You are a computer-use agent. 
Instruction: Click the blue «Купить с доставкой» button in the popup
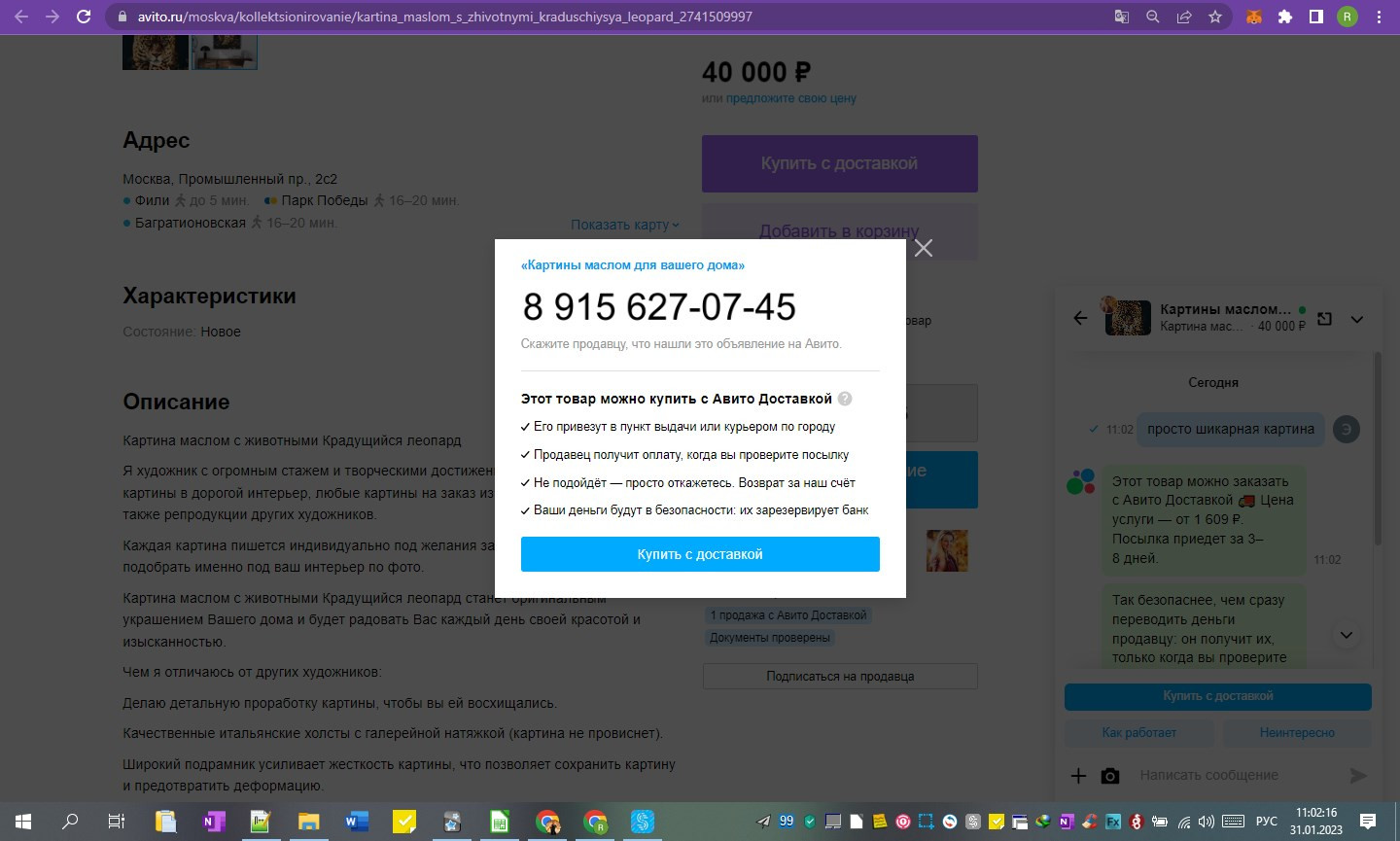(700, 554)
